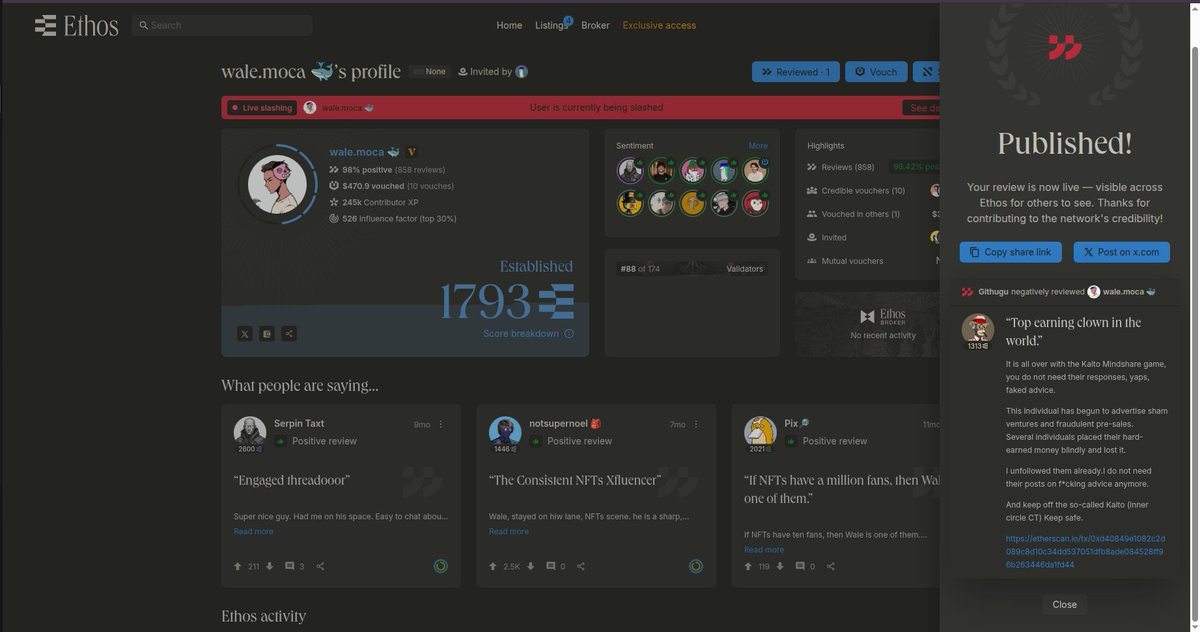Click Read more on notsupernoel review
Image resolution: width=1200 pixels, height=632 pixels.
508,531
